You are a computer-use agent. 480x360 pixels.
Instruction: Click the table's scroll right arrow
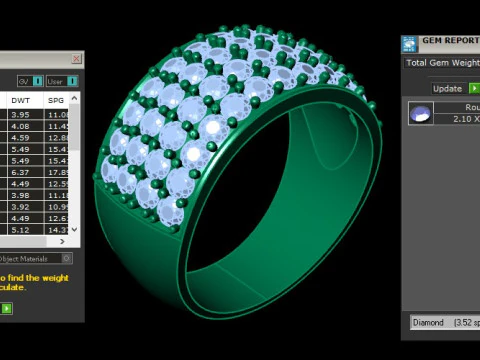(x=62, y=241)
